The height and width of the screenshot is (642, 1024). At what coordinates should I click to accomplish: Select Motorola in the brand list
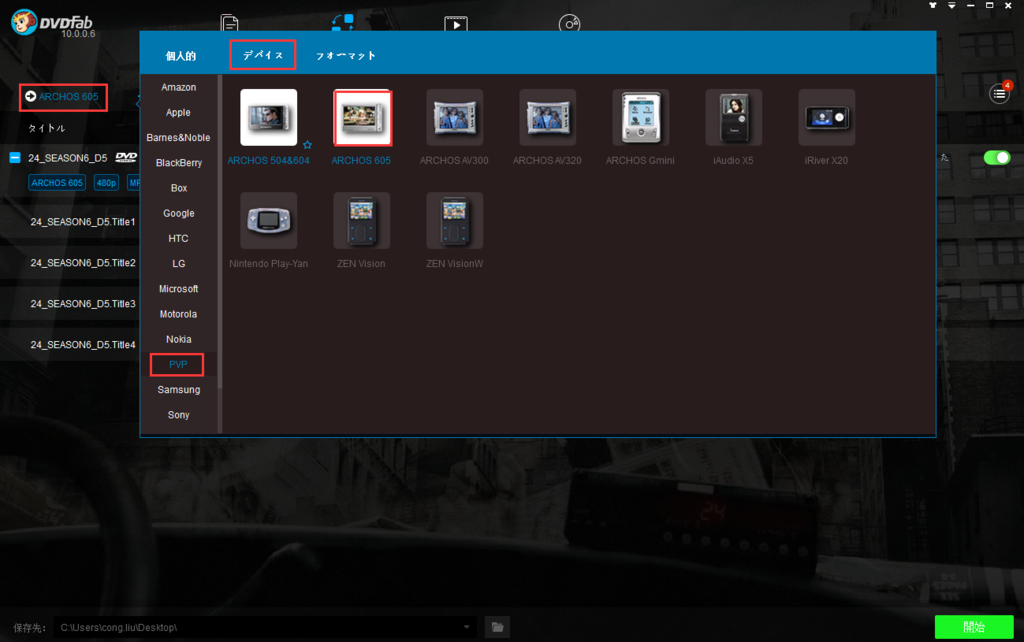[178, 314]
